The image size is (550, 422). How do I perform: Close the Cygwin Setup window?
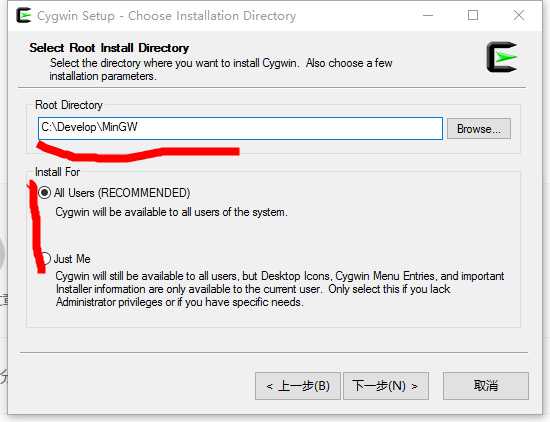(x=519, y=15)
